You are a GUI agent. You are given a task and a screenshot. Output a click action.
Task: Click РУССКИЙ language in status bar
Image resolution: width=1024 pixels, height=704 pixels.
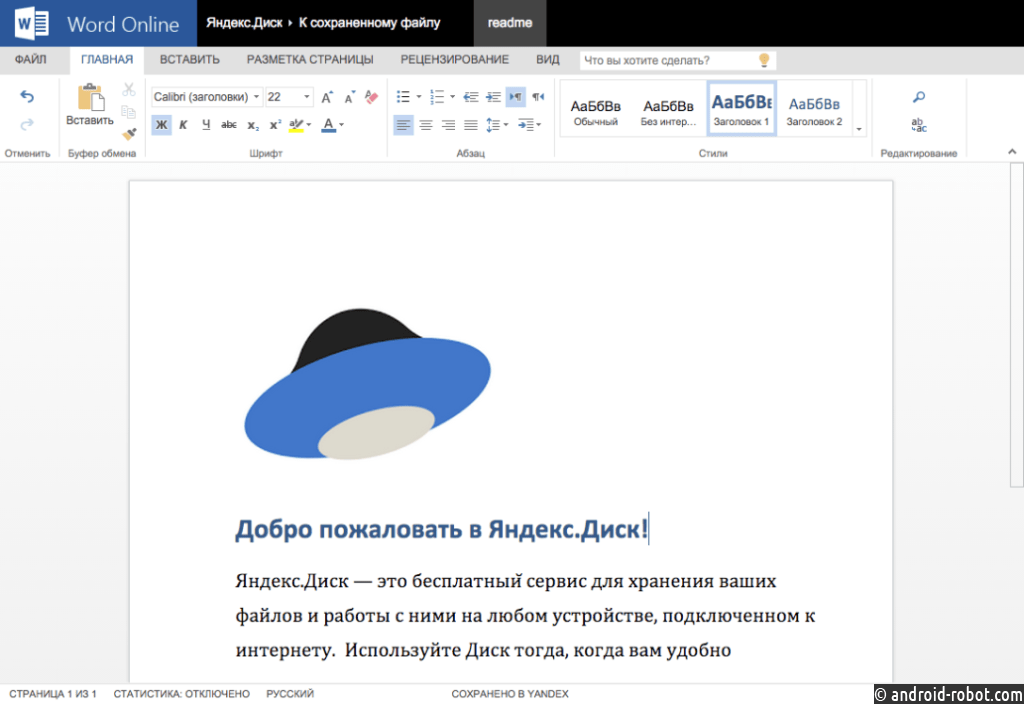tap(290, 694)
